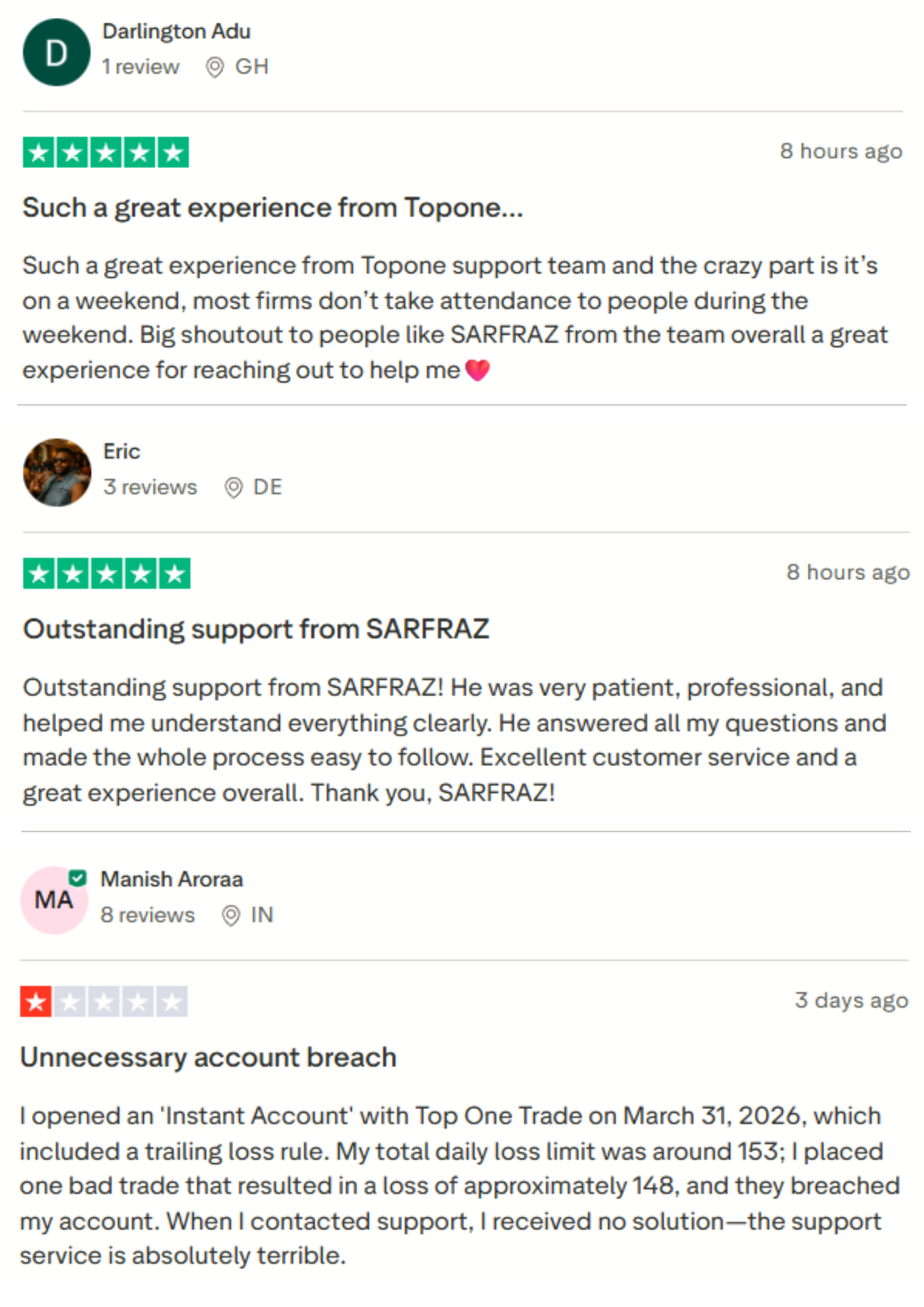Viewport: 924px width, 1307px height.
Task: Click Manish Aroraa's pink MA avatar
Action: (54, 900)
